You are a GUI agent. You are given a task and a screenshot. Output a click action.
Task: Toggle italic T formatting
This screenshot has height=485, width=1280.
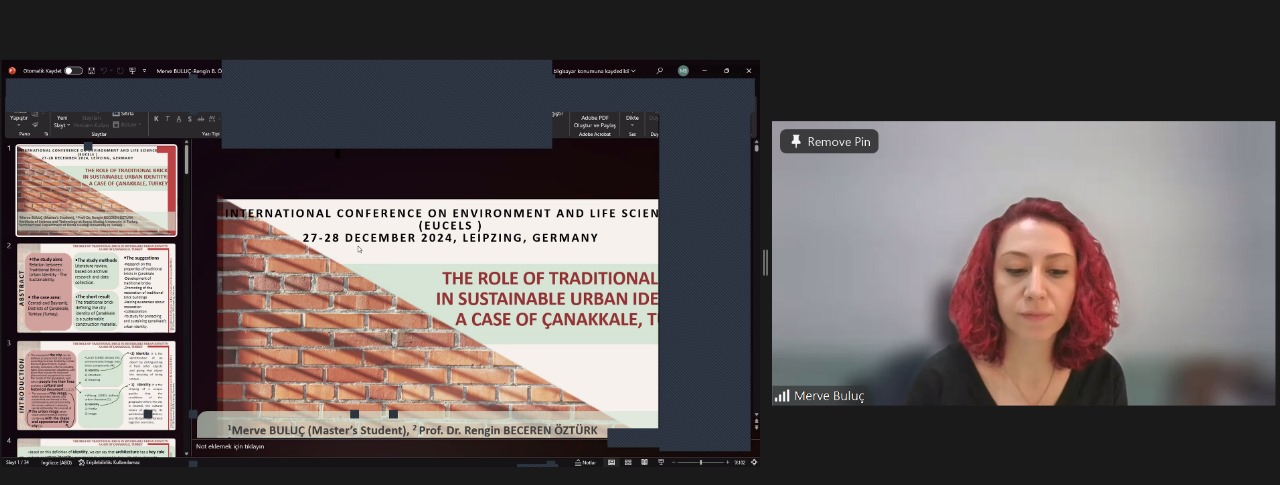click(167, 119)
